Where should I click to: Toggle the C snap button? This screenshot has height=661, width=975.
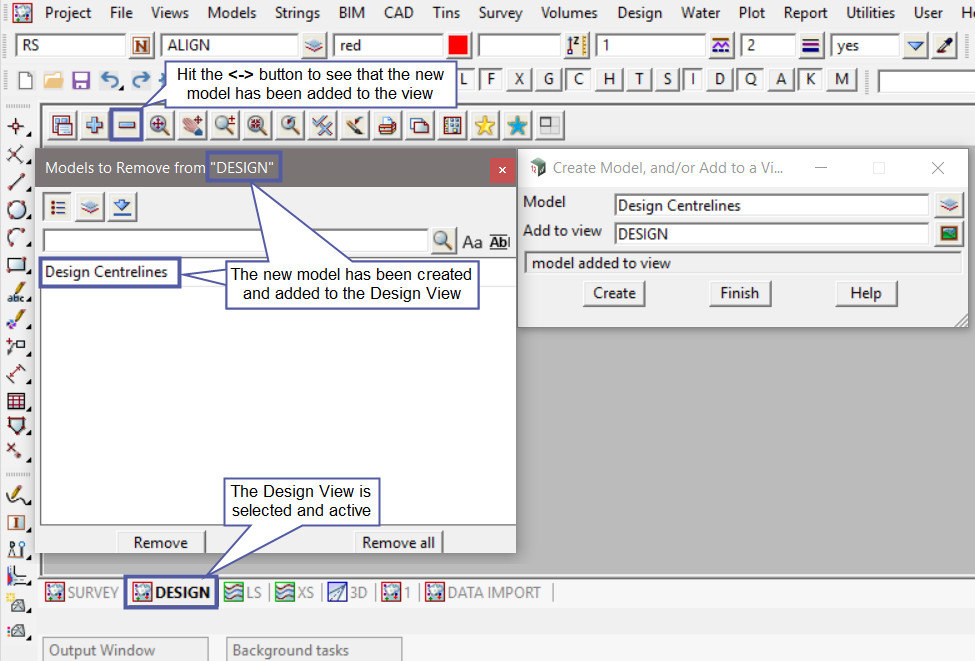click(x=578, y=80)
